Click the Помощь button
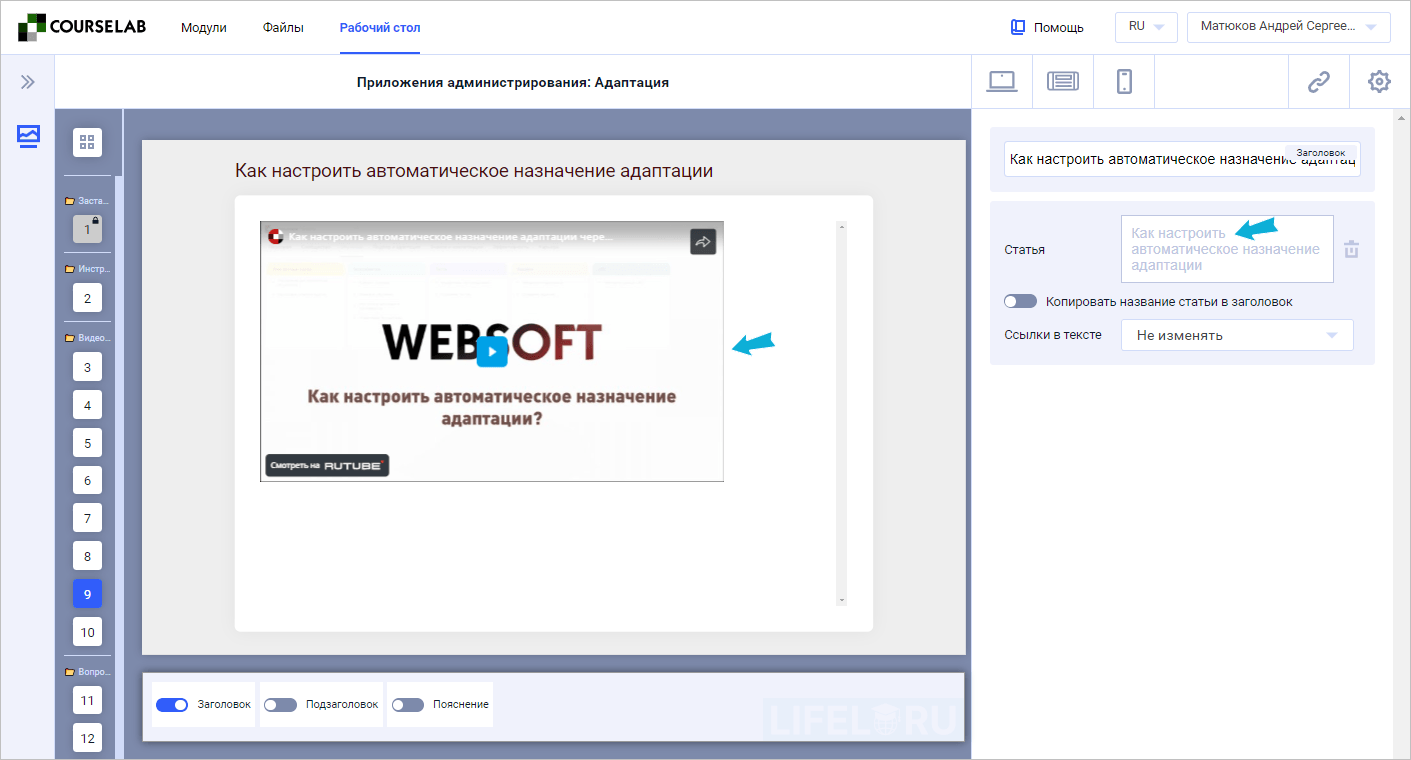1411x760 pixels. pyautogui.click(x=1047, y=27)
